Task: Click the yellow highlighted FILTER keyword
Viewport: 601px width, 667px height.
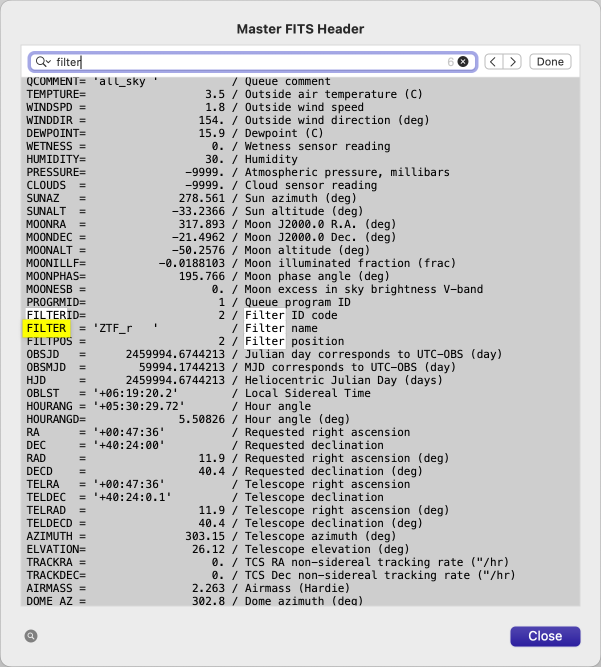Action: [x=47, y=328]
